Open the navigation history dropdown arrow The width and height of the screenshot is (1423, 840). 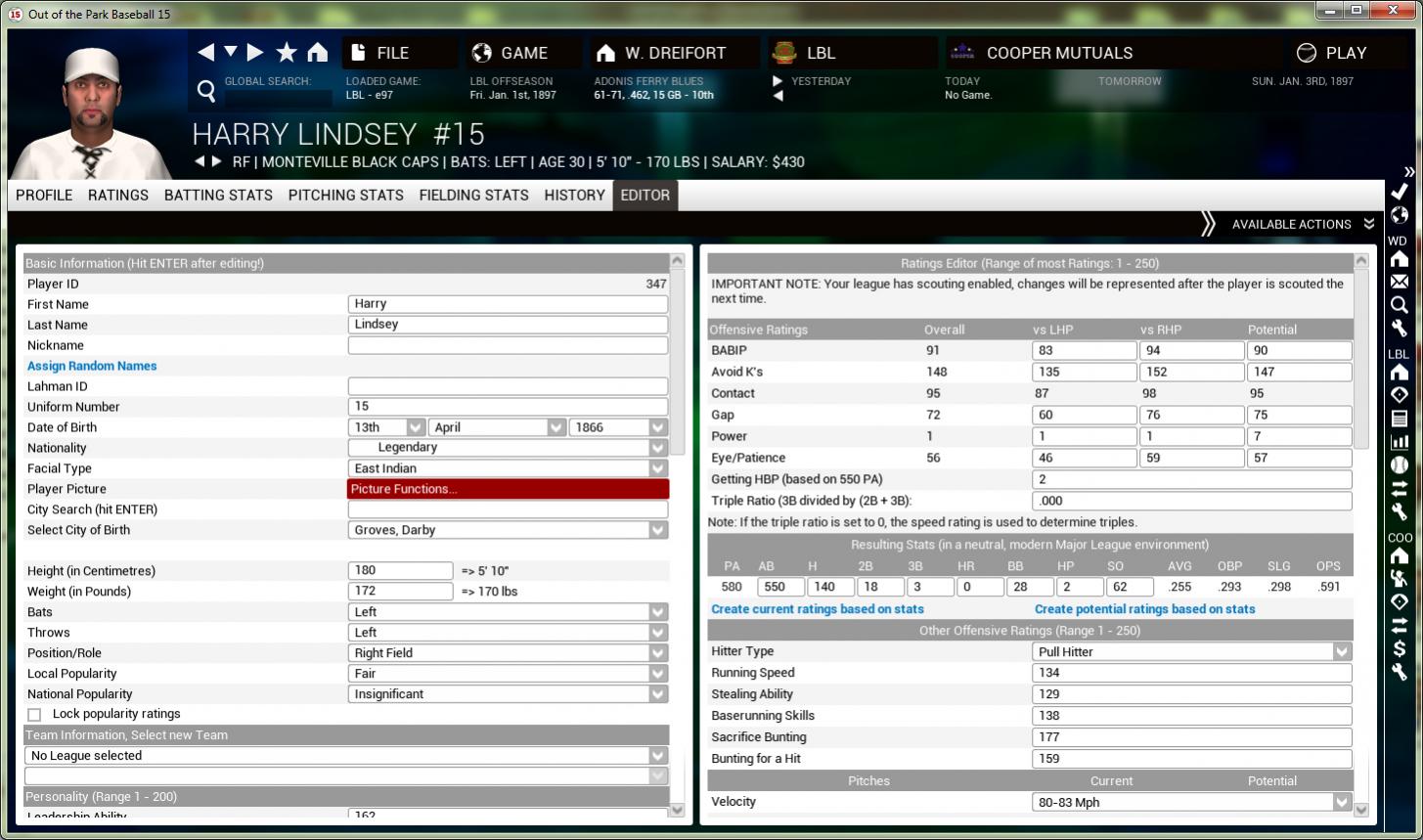click(x=231, y=52)
